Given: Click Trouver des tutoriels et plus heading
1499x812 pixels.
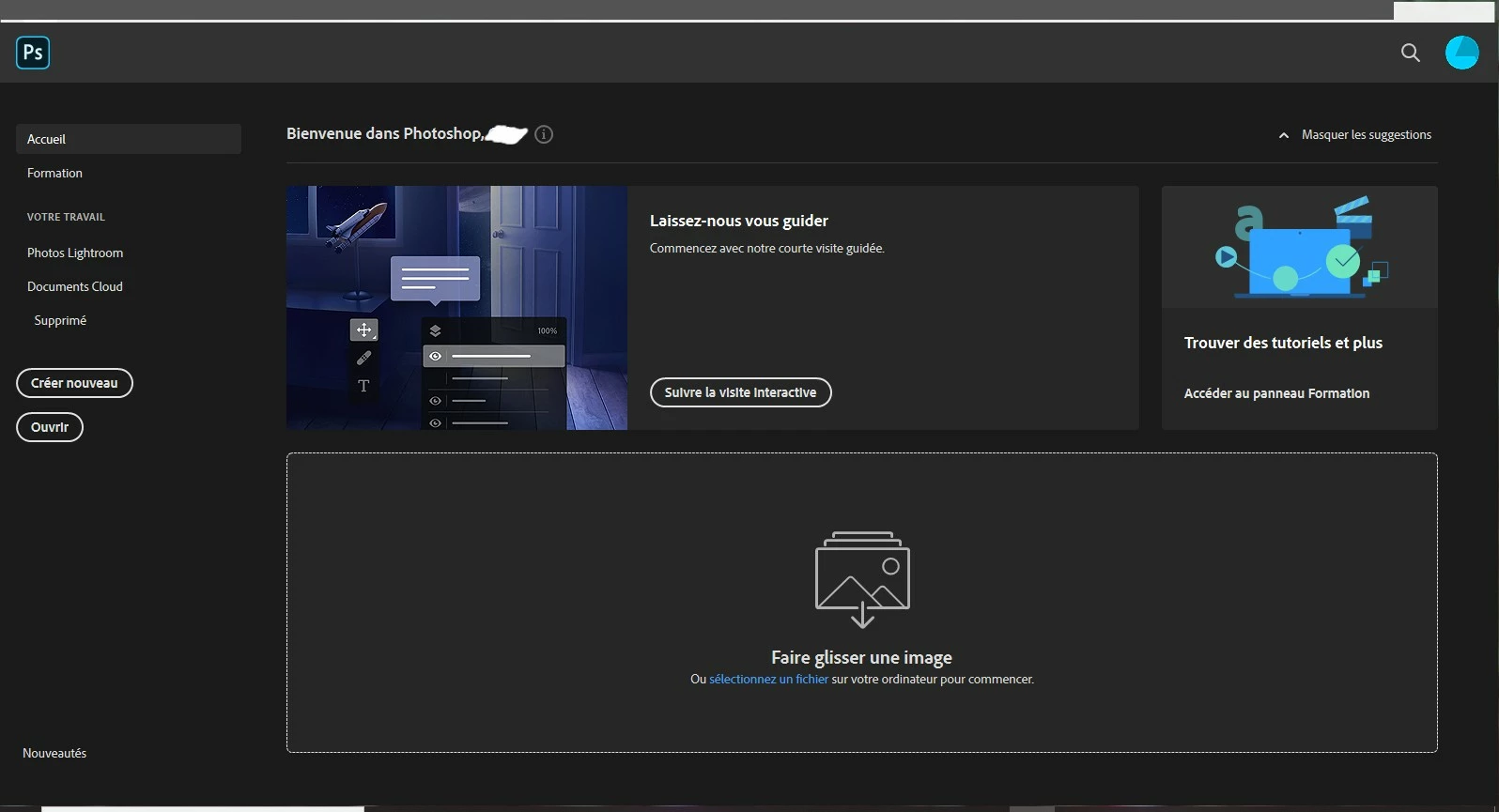Looking at the screenshot, I should click(1283, 343).
